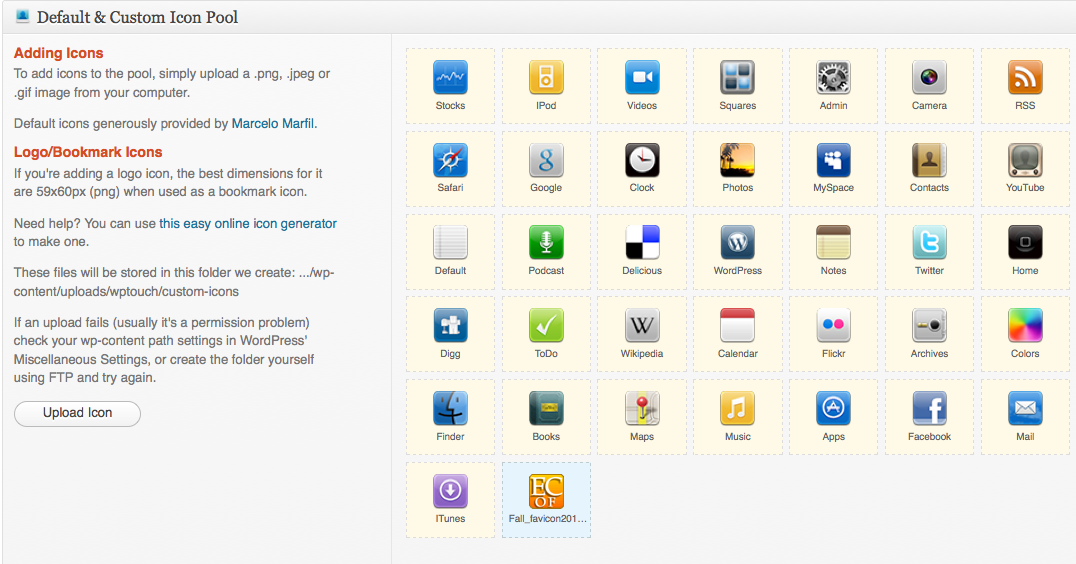Pick the Maps icon
This screenshot has height=564, width=1076.
click(642, 409)
